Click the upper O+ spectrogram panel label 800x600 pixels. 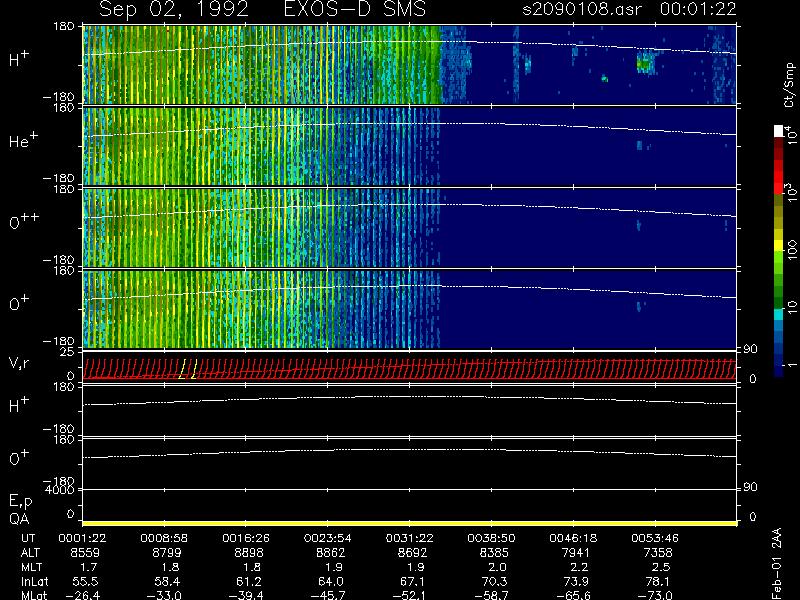(19, 303)
